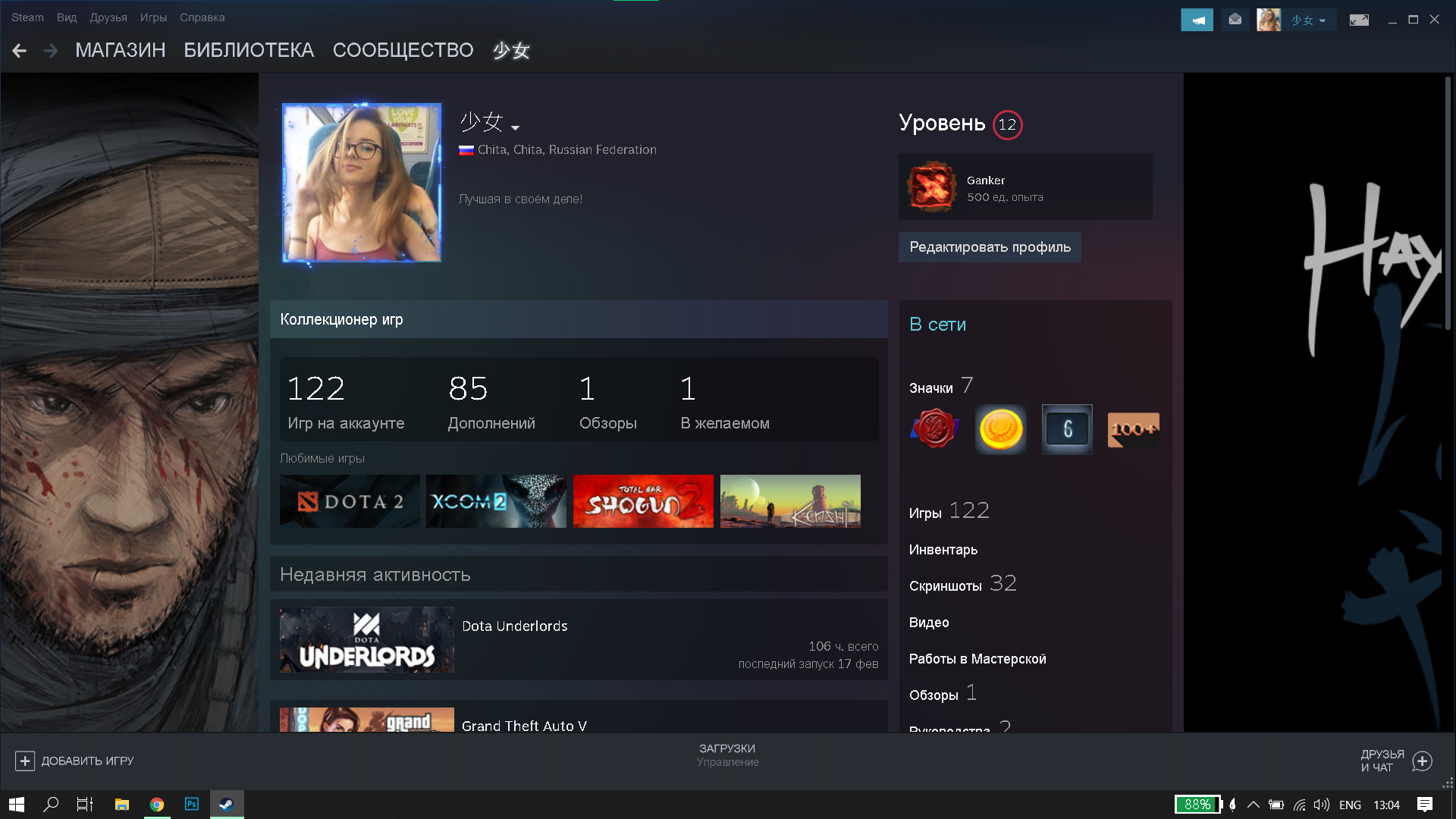Open Task View on the taskbar
This screenshot has height=819, width=1456.
click(x=85, y=805)
